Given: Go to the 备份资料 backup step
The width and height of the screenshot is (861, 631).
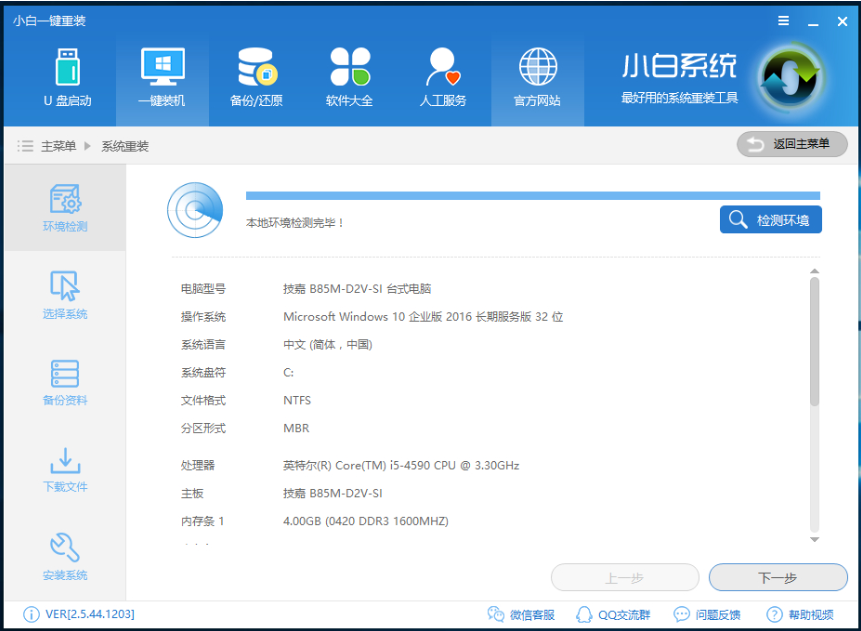Looking at the screenshot, I should pyautogui.click(x=64, y=381).
